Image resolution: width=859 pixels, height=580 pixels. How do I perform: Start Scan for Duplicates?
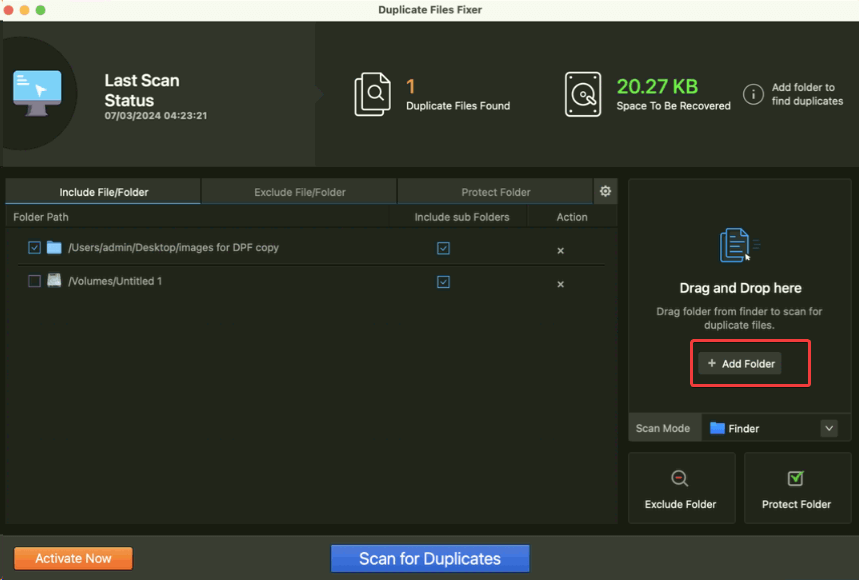(x=430, y=559)
